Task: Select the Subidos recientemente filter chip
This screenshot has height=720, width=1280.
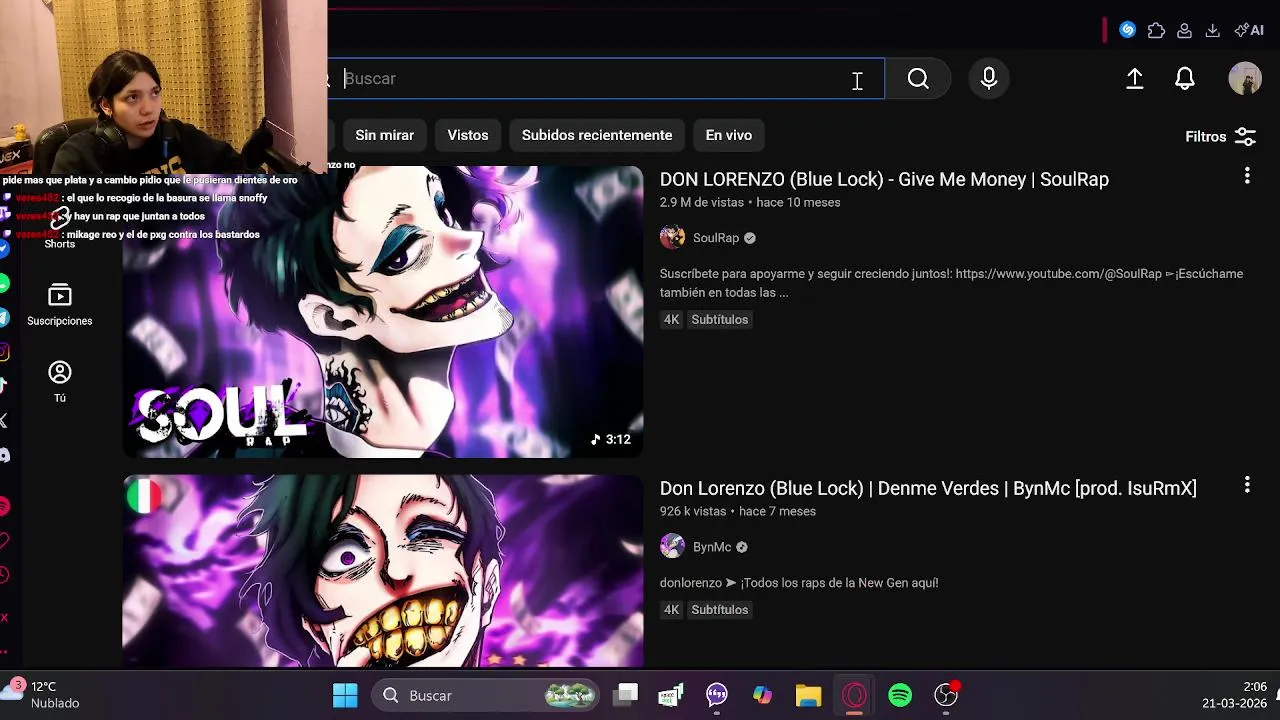Action: coord(597,135)
